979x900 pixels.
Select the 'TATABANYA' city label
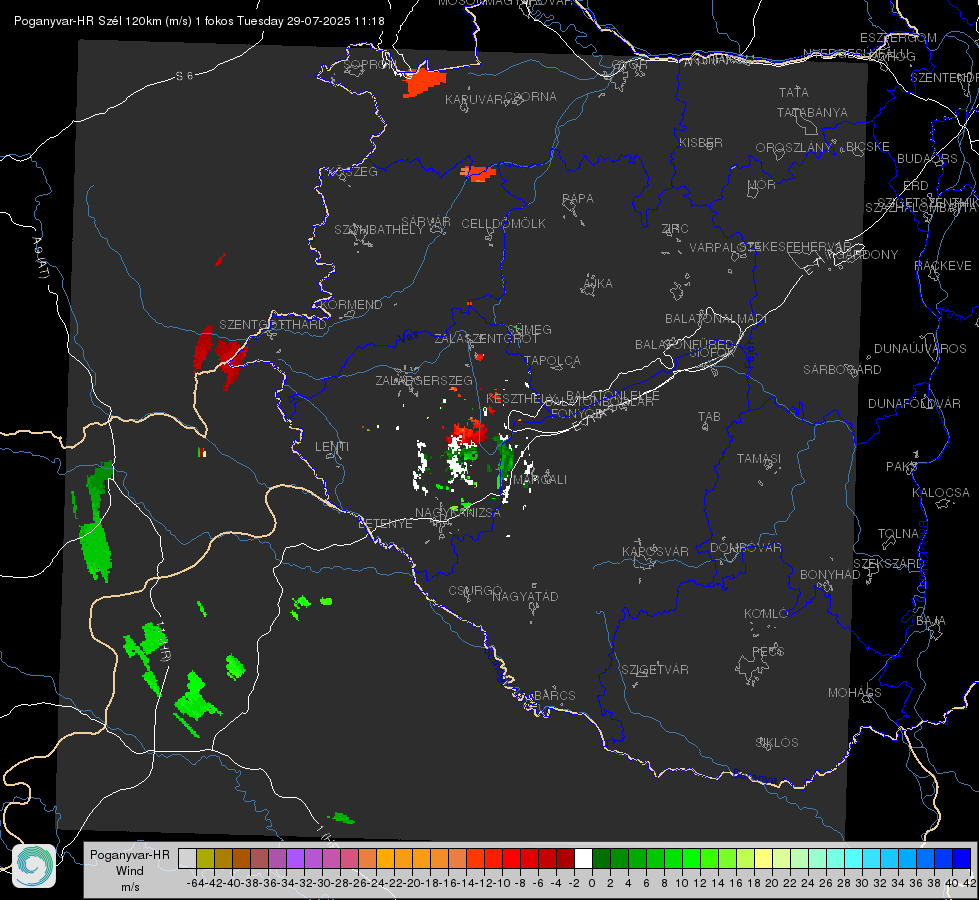pyautogui.click(x=812, y=112)
